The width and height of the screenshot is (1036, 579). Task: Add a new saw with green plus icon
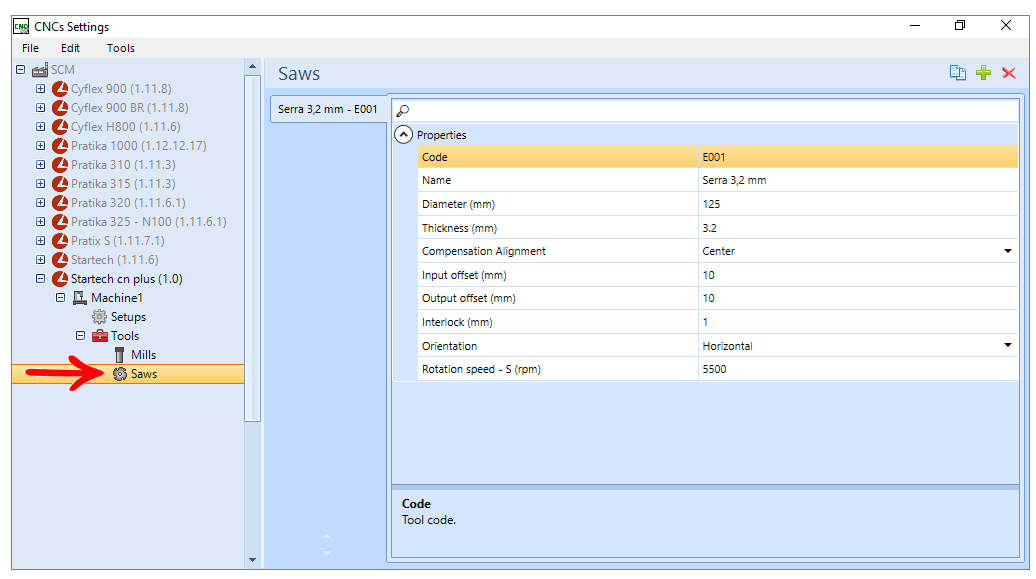(983, 73)
